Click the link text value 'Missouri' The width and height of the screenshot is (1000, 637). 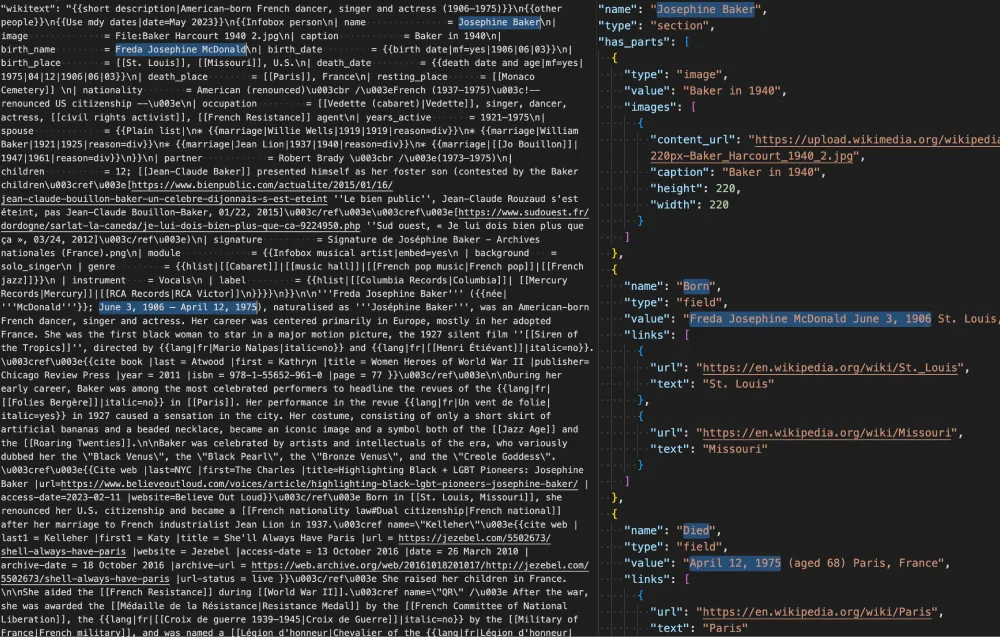(x=735, y=449)
